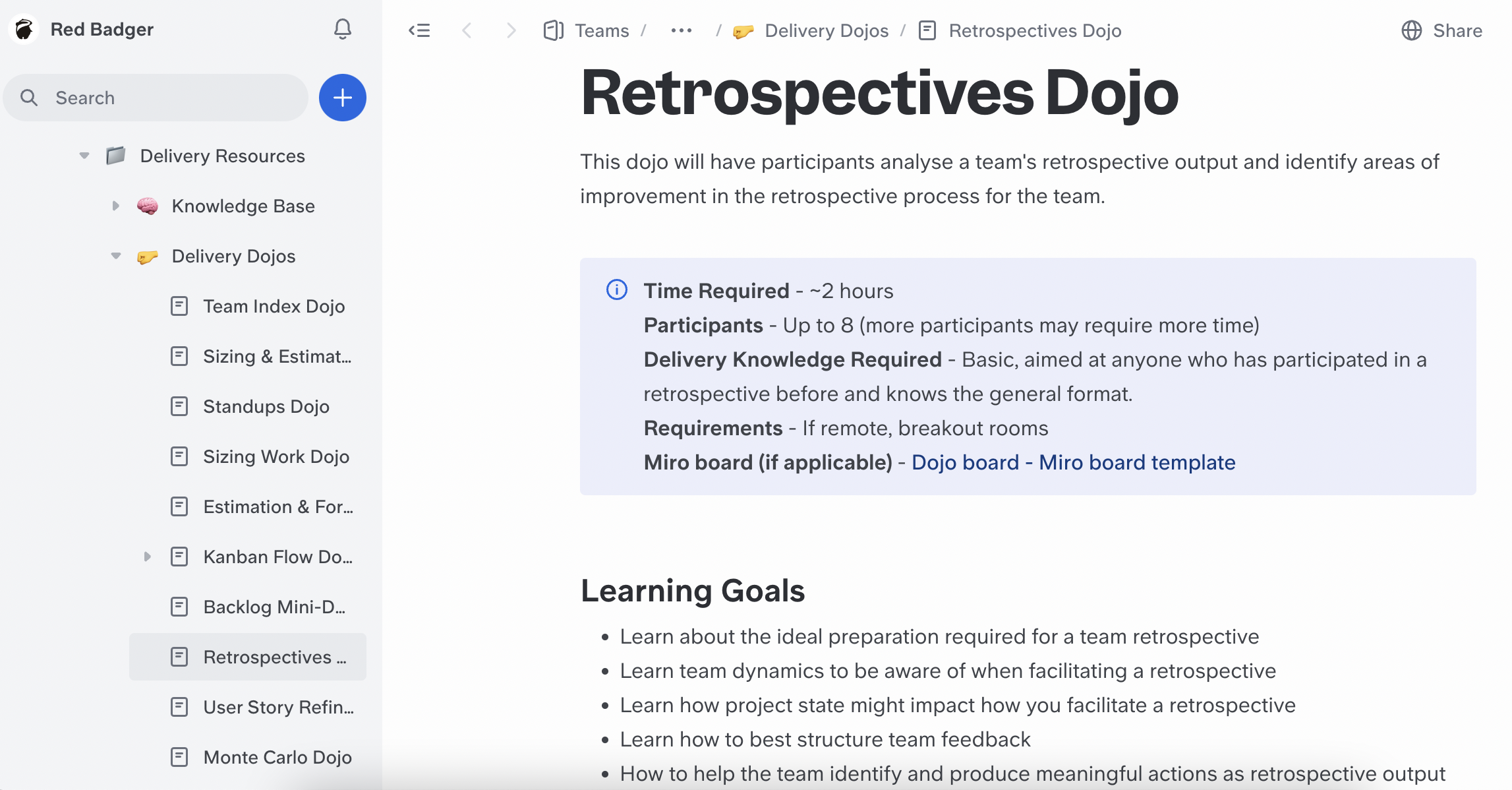Click the Retrospectives Dojo page title
The image size is (1512, 790).
click(x=879, y=93)
